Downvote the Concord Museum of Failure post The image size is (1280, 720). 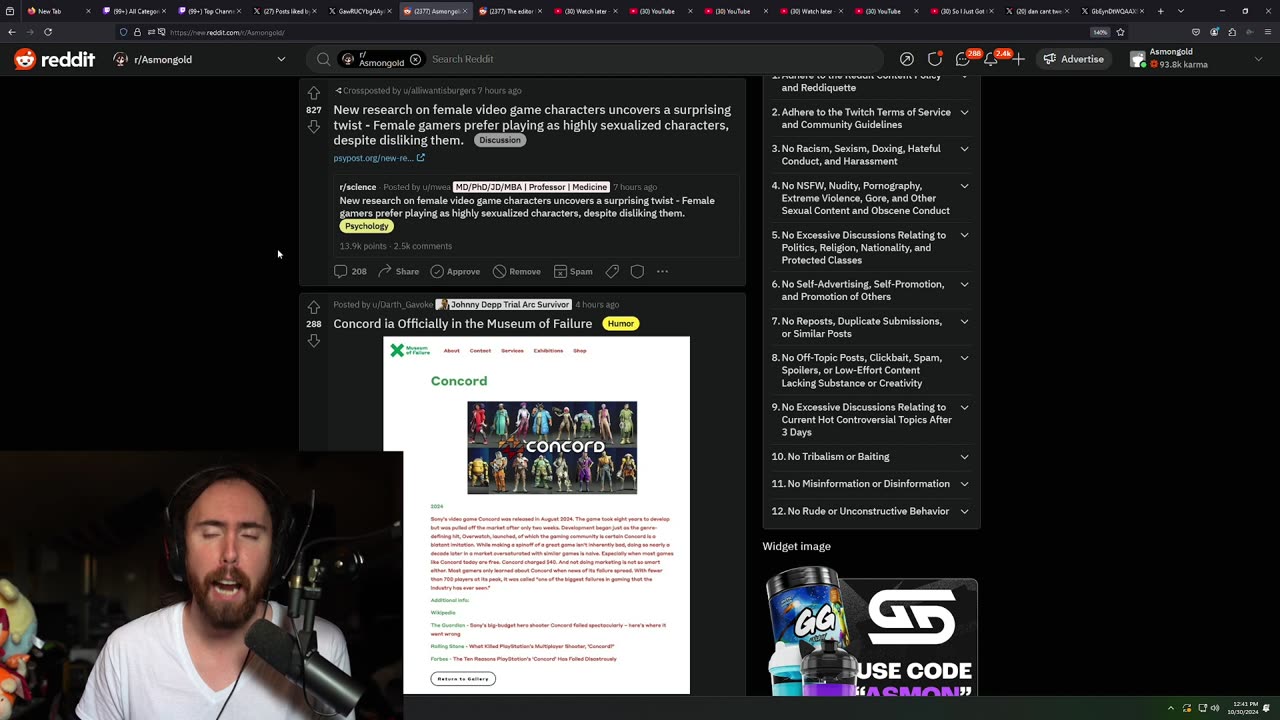click(x=314, y=341)
